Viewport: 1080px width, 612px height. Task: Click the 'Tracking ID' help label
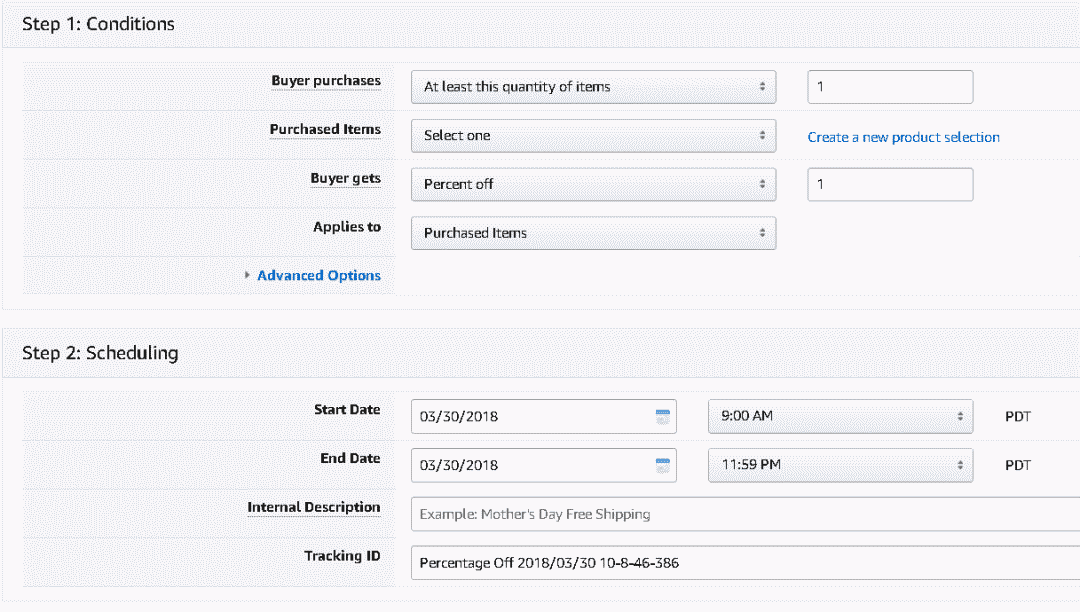point(342,556)
